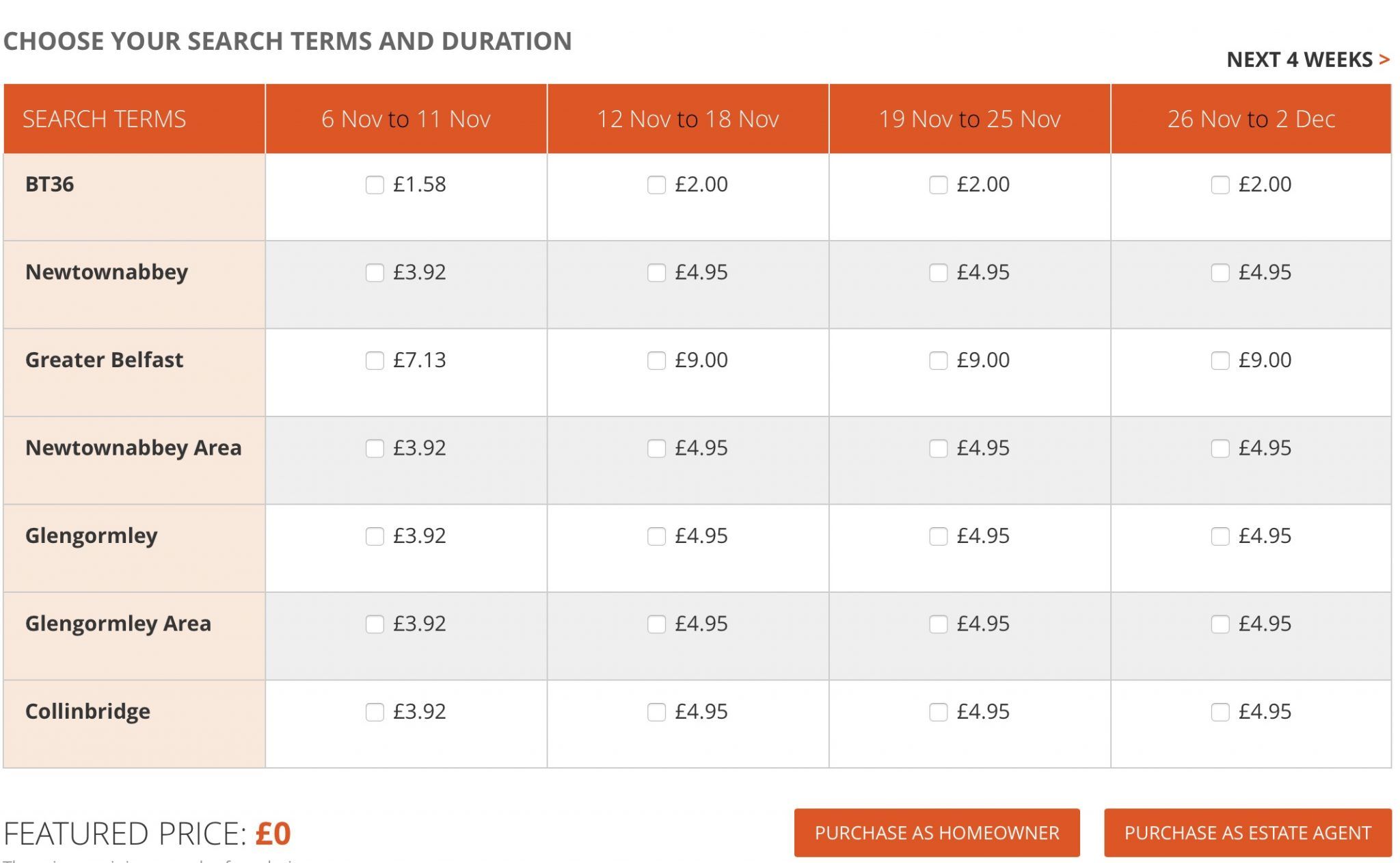
Task: Click Purchase as Estate Agent button
Action: click(x=1248, y=833)
